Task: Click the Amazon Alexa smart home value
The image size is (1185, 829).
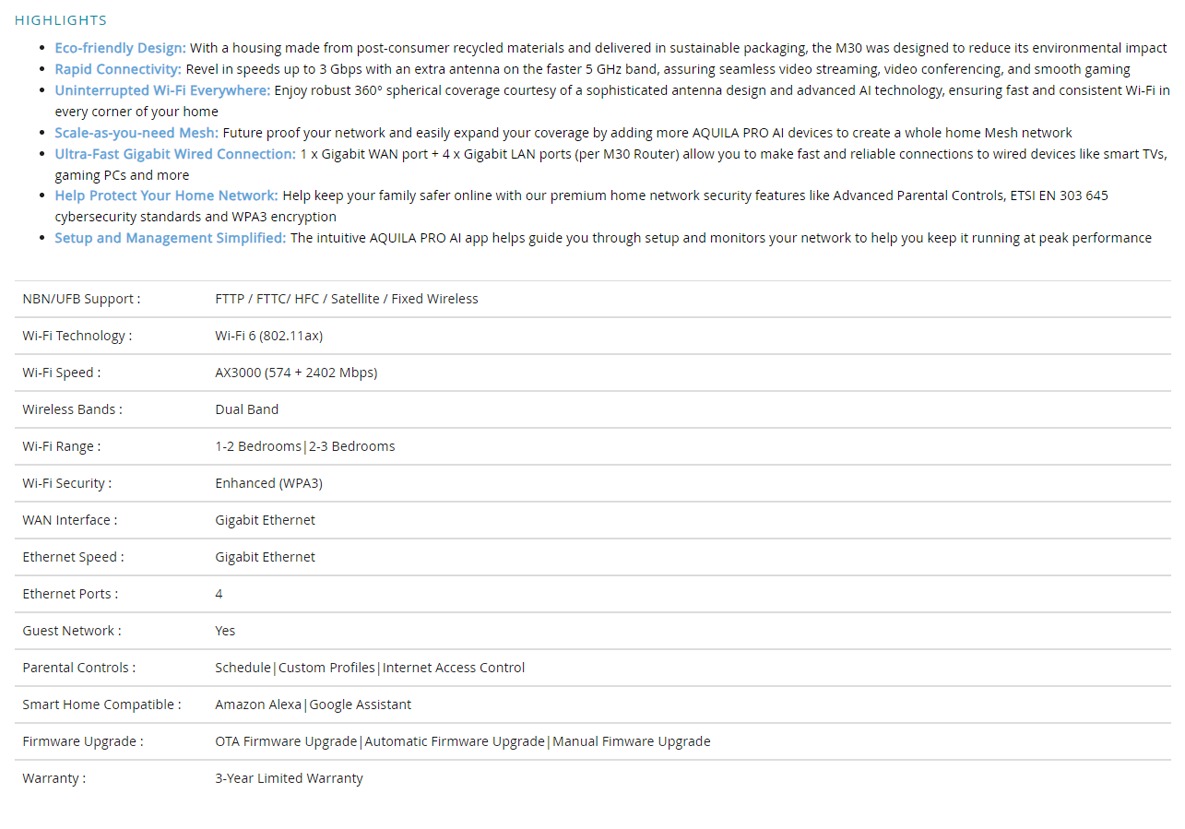Action: click(258, 704)
